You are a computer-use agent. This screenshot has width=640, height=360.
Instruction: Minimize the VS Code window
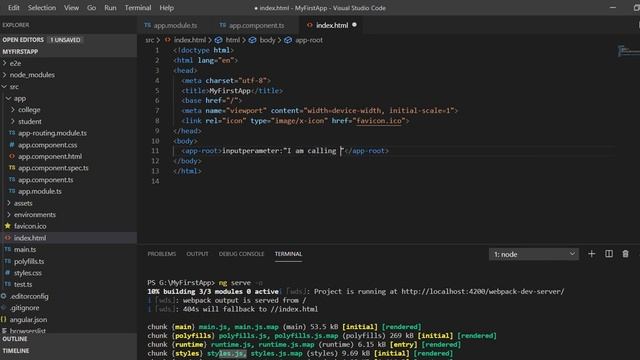pos(613,8)
